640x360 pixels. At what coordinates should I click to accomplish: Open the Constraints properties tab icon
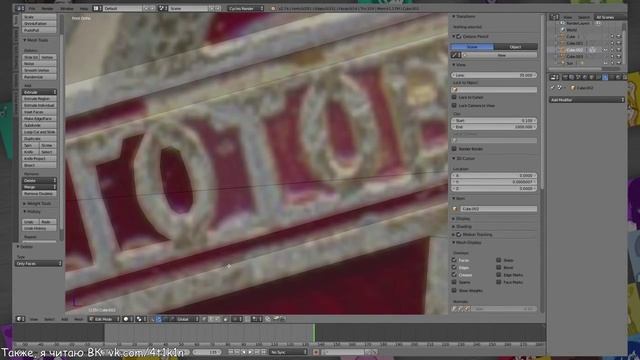(x=598, y=77)
